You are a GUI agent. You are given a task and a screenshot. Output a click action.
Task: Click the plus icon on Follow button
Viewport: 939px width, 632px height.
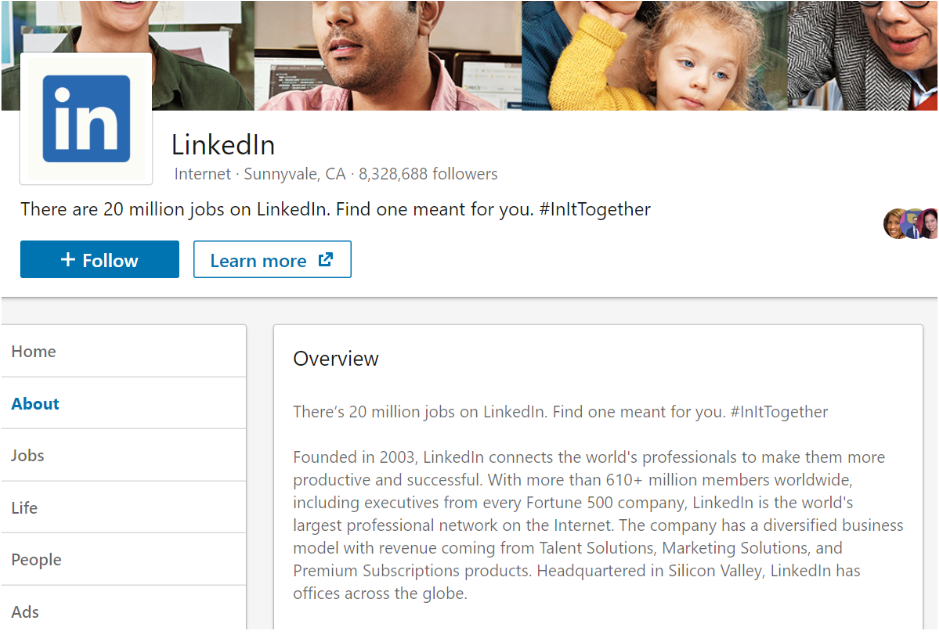click(x=68, y=260)
